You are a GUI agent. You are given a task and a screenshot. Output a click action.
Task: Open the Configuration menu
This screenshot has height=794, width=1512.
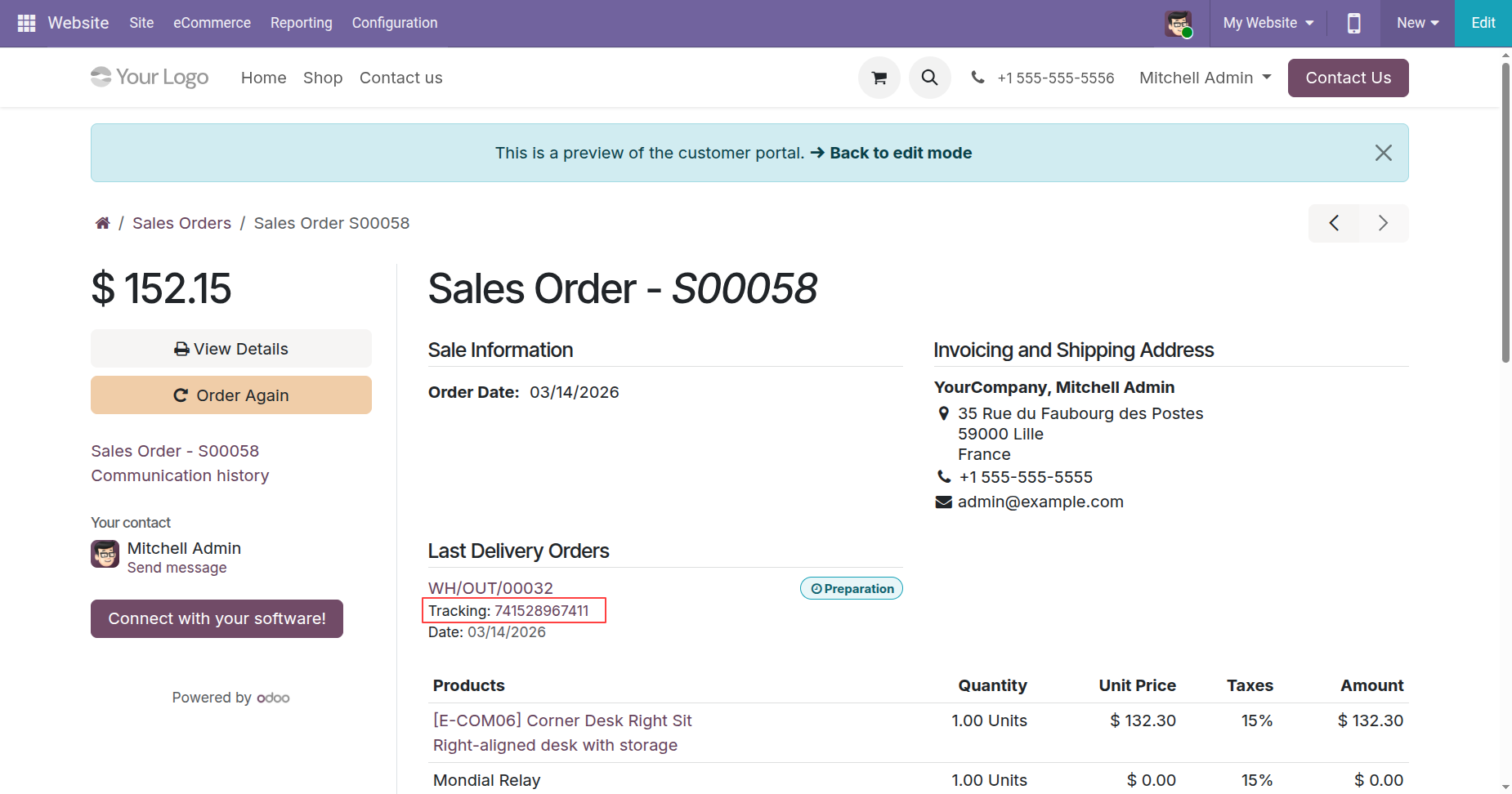click(x=395, y=23)
